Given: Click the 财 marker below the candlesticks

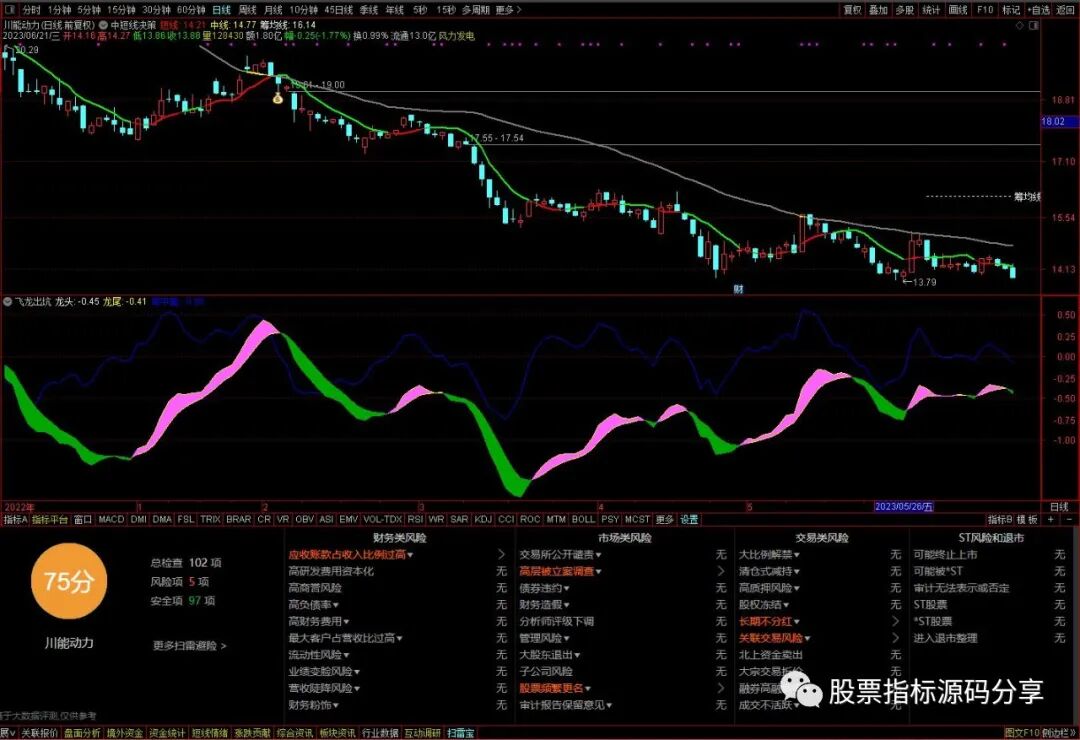Looking at the screenshot, I should point(738,289).
